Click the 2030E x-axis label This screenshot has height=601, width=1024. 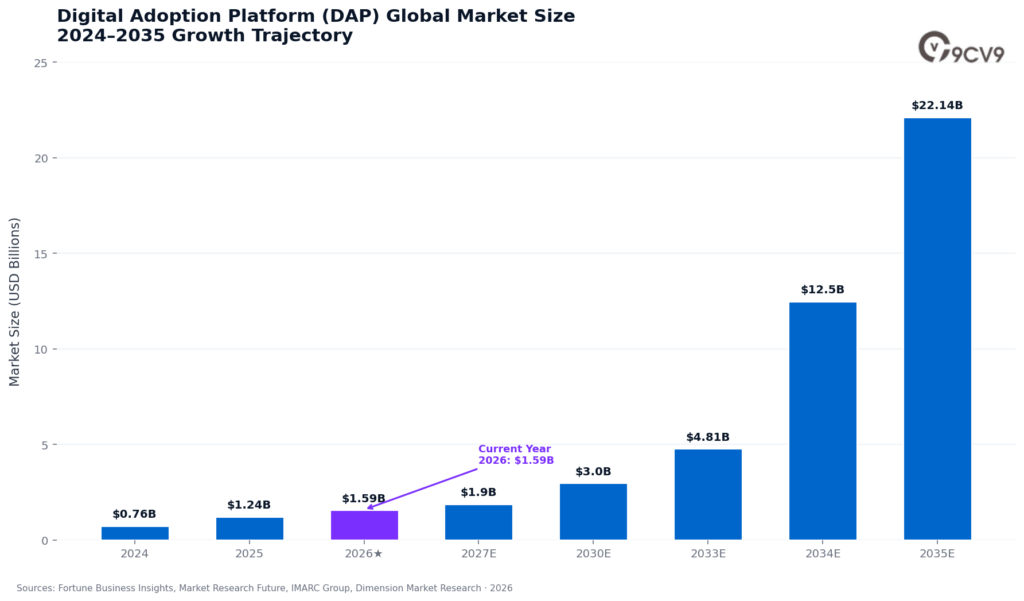[x=593, y=554]
